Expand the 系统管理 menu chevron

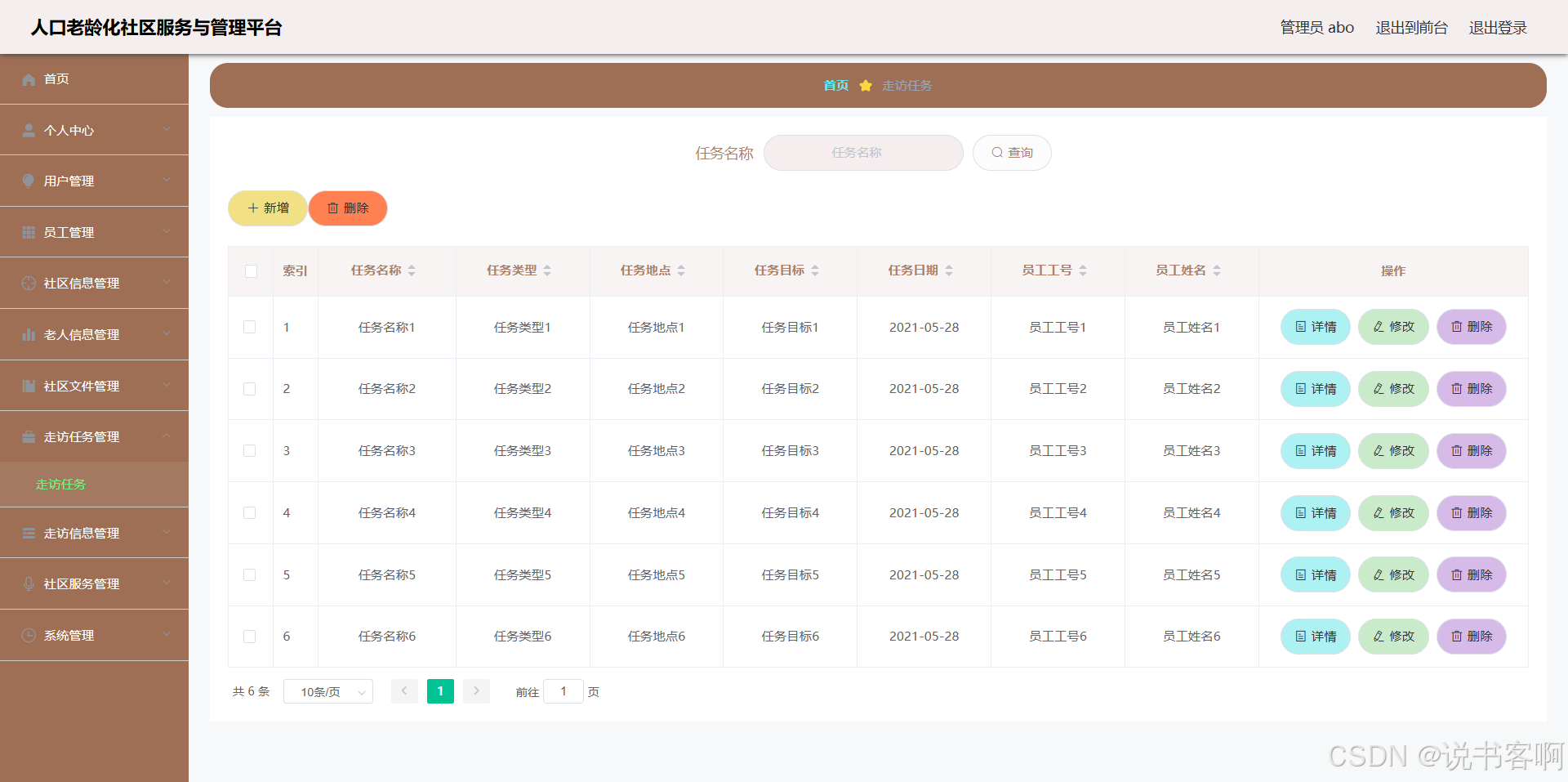click(167, 634)
